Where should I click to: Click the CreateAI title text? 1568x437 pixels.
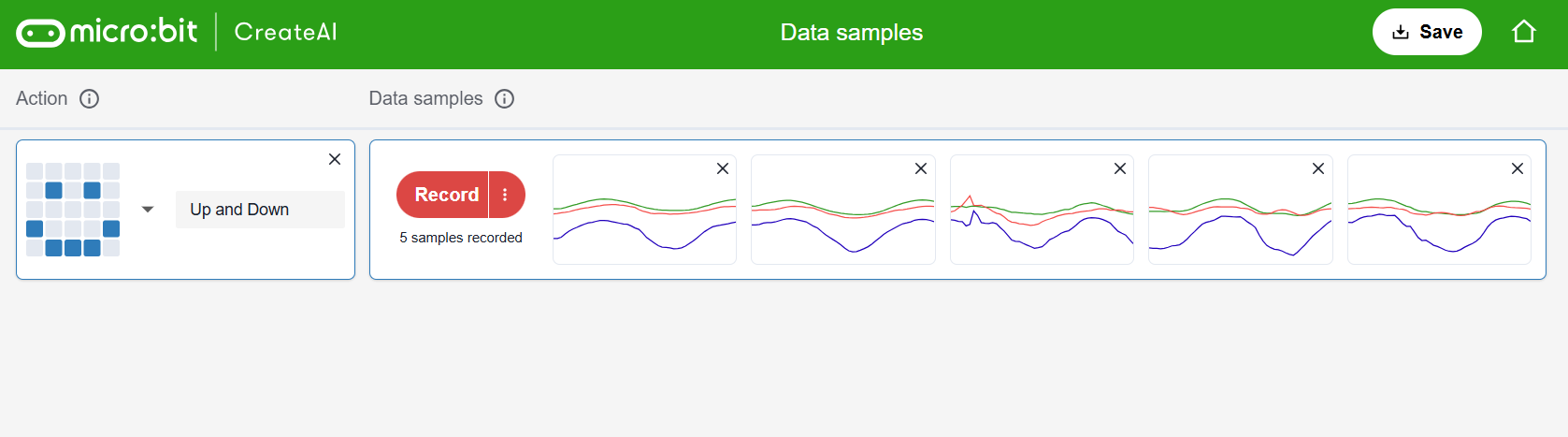285,33
